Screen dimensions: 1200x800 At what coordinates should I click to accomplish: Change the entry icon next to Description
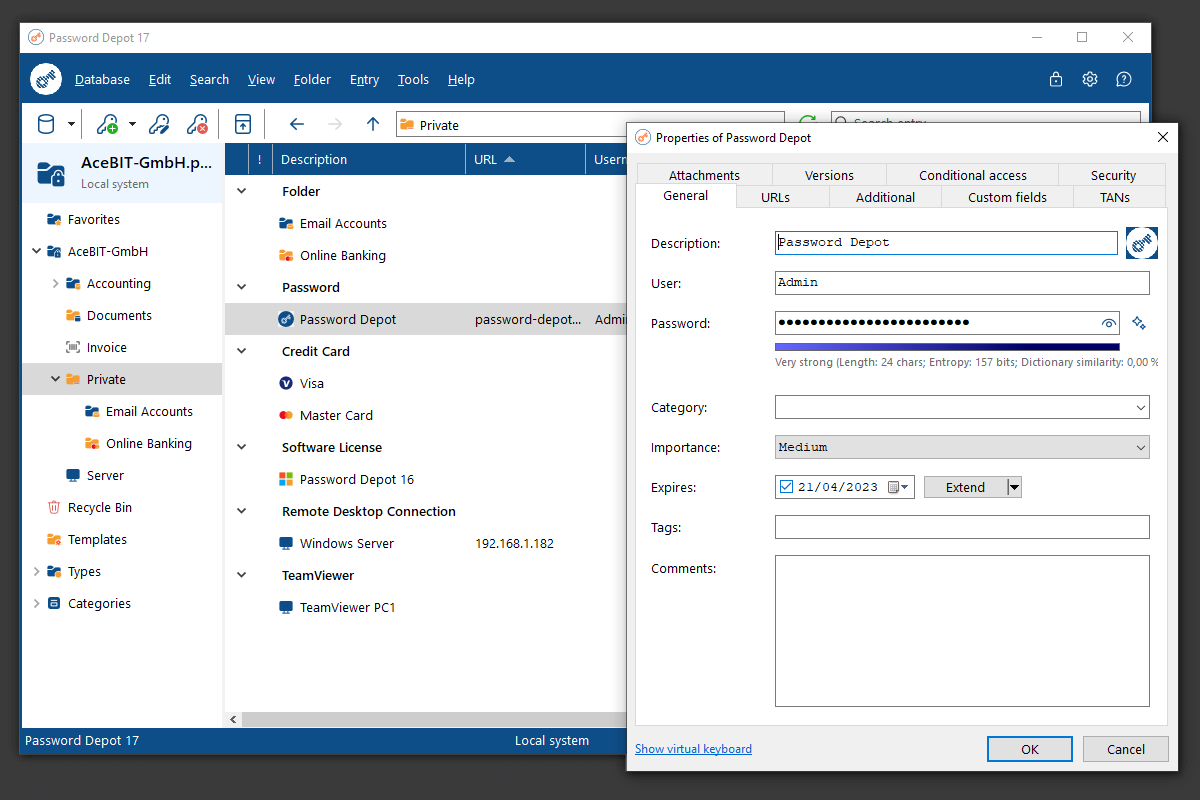coord(1141,243)
